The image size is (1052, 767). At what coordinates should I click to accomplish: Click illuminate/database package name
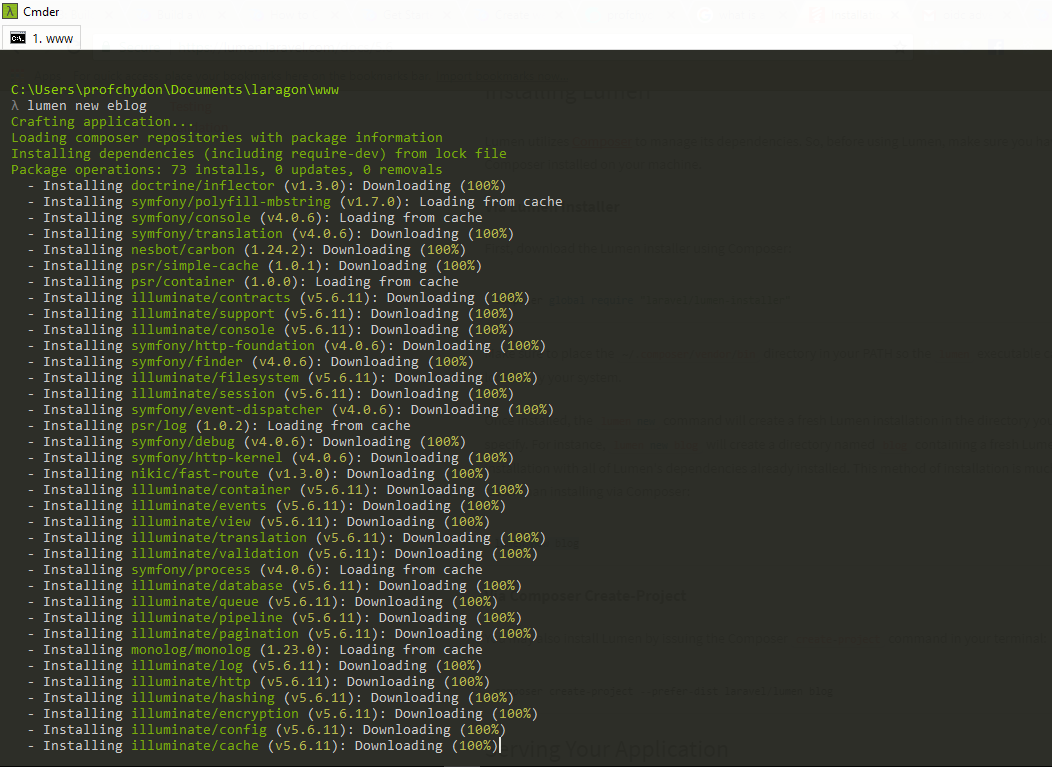pos(207,586)
